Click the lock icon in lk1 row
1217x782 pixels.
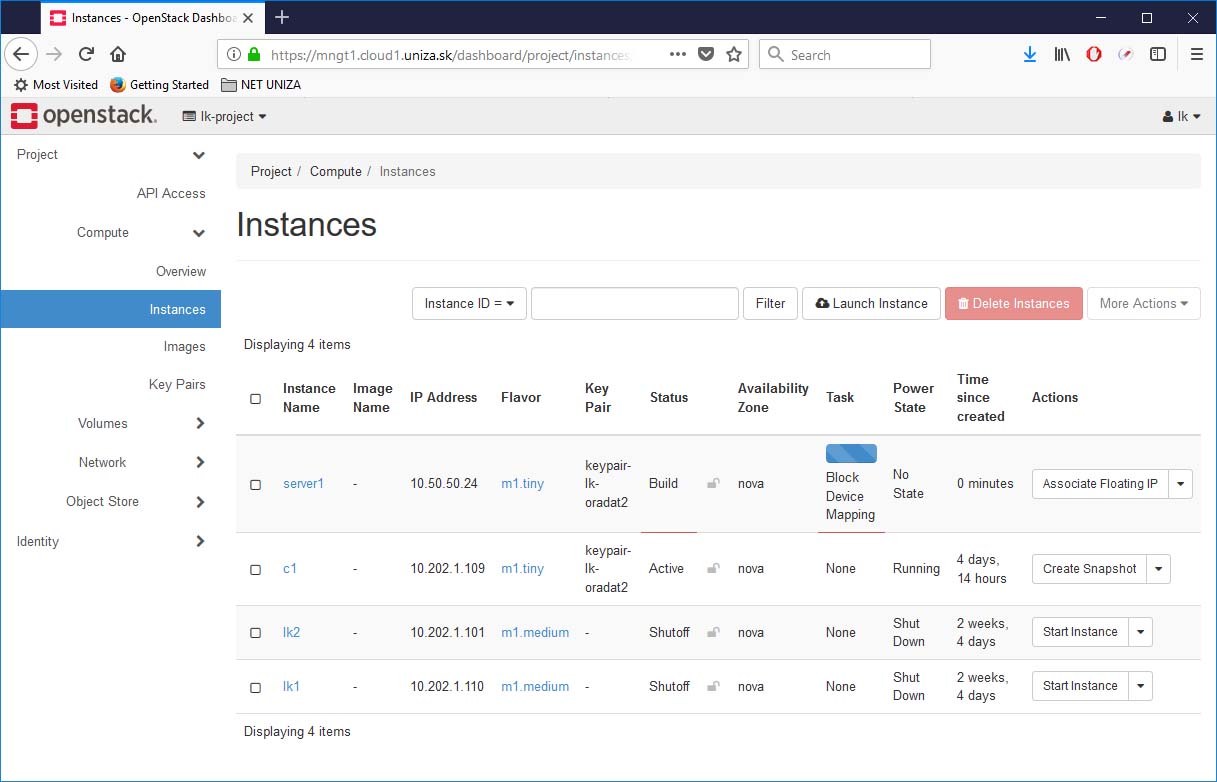(x=713, y=687)
